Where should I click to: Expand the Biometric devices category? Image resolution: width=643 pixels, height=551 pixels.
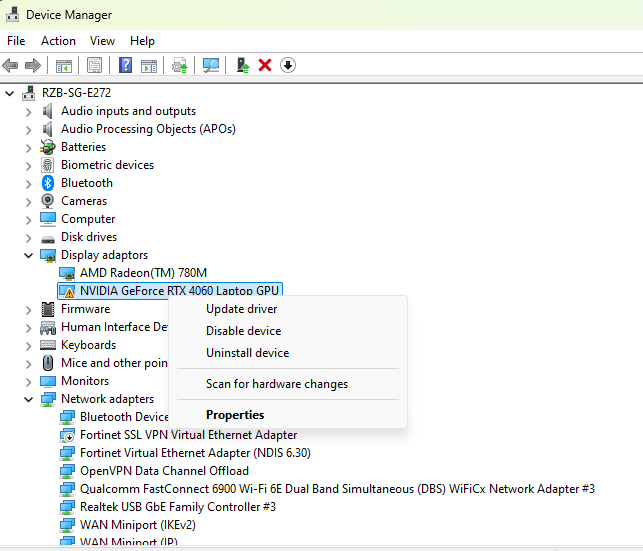click(28, 166)
